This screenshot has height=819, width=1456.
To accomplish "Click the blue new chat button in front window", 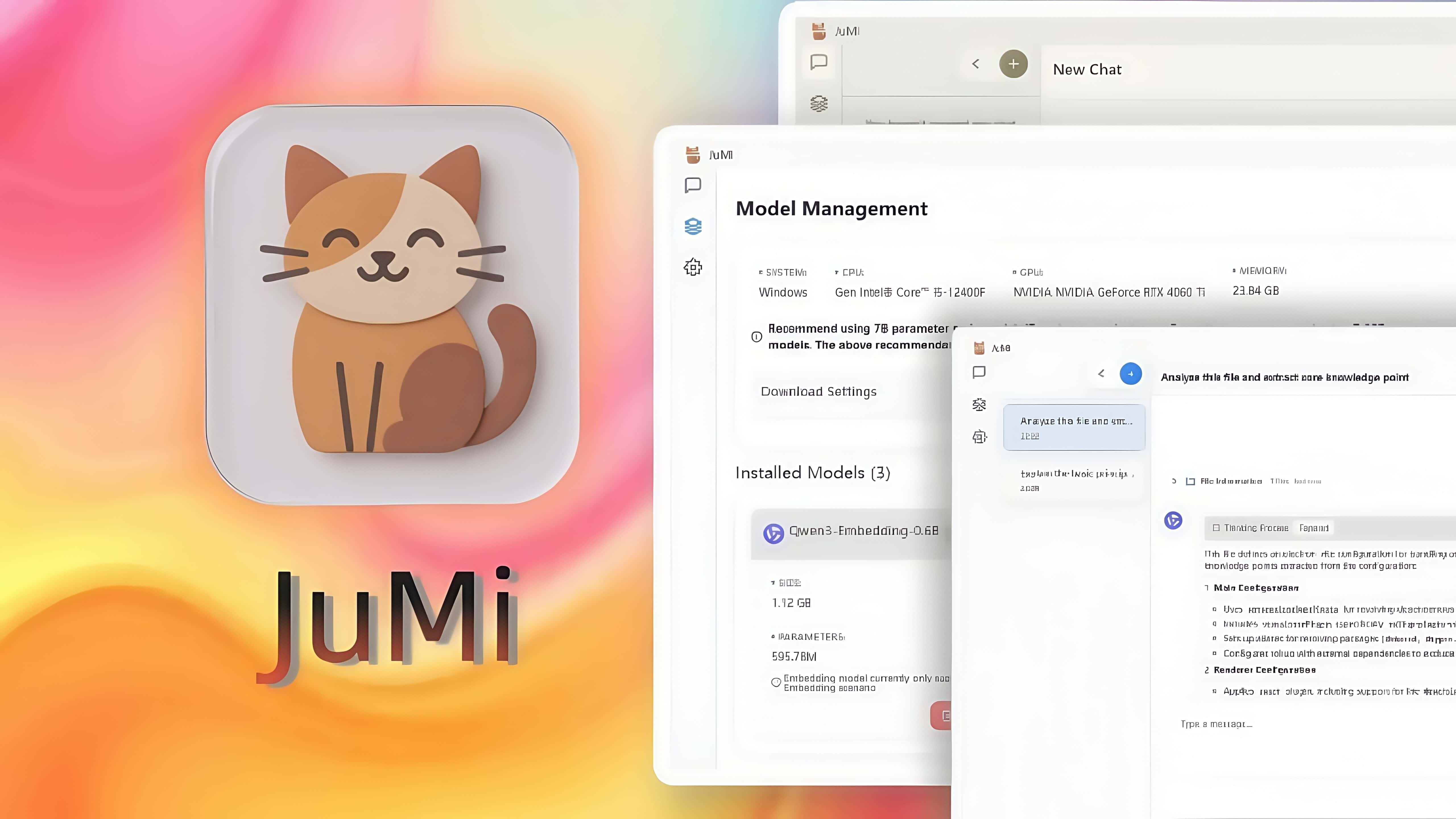I will (x=1130, y=374).
